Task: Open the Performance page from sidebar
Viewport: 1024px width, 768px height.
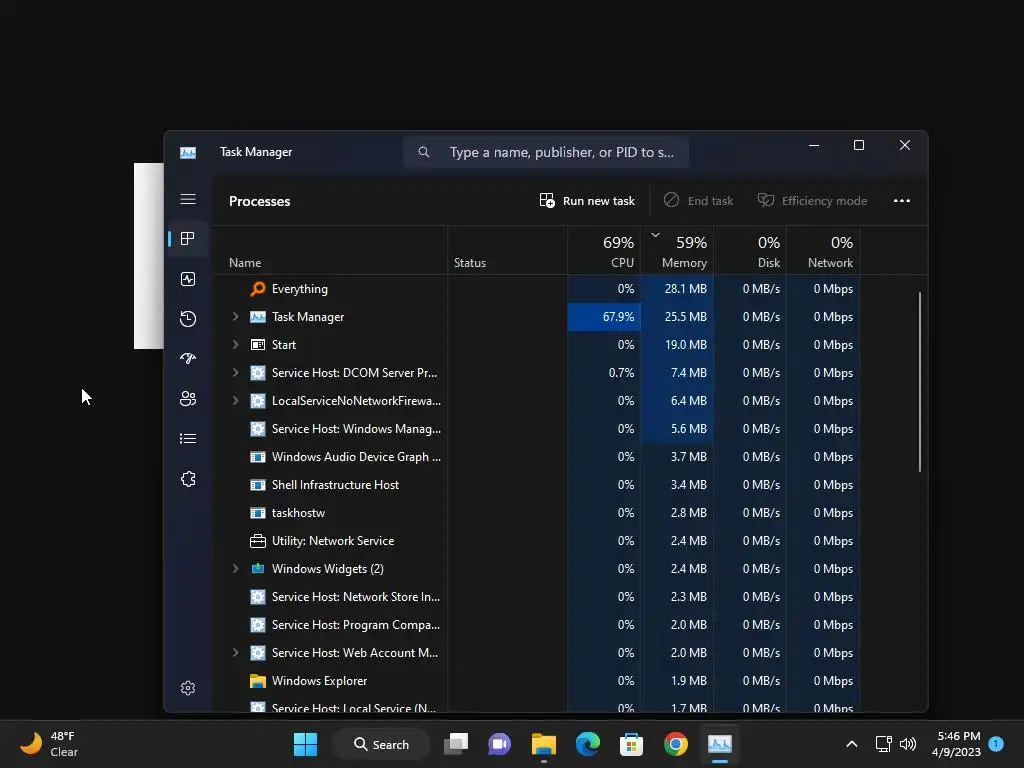Action: click(x=188, y=279)
